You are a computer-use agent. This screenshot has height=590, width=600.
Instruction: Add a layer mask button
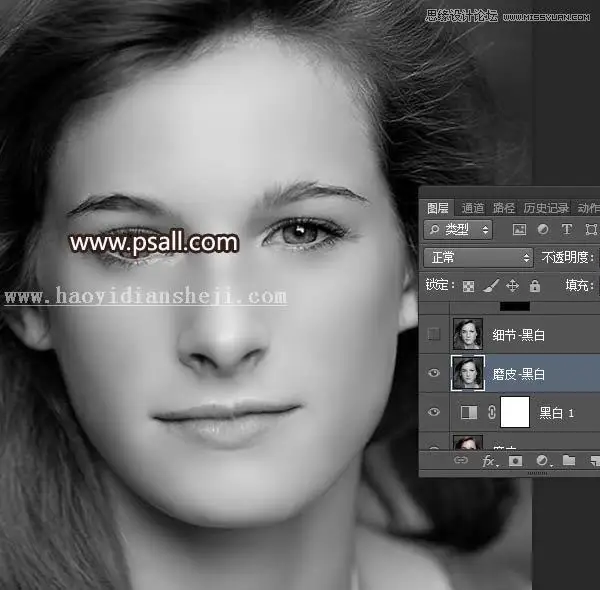pyautogui.click(x=515, y=461)
